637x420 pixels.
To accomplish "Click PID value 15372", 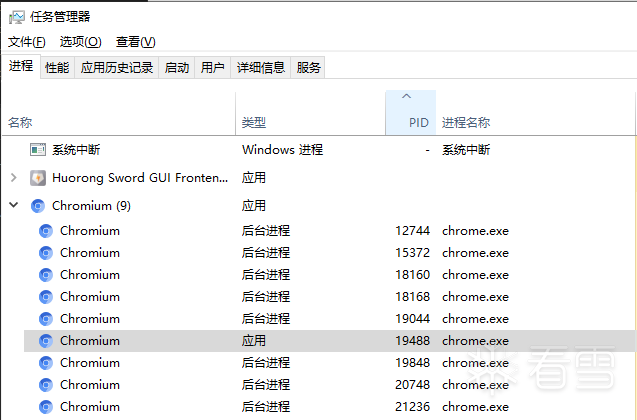I will point(412,253).
